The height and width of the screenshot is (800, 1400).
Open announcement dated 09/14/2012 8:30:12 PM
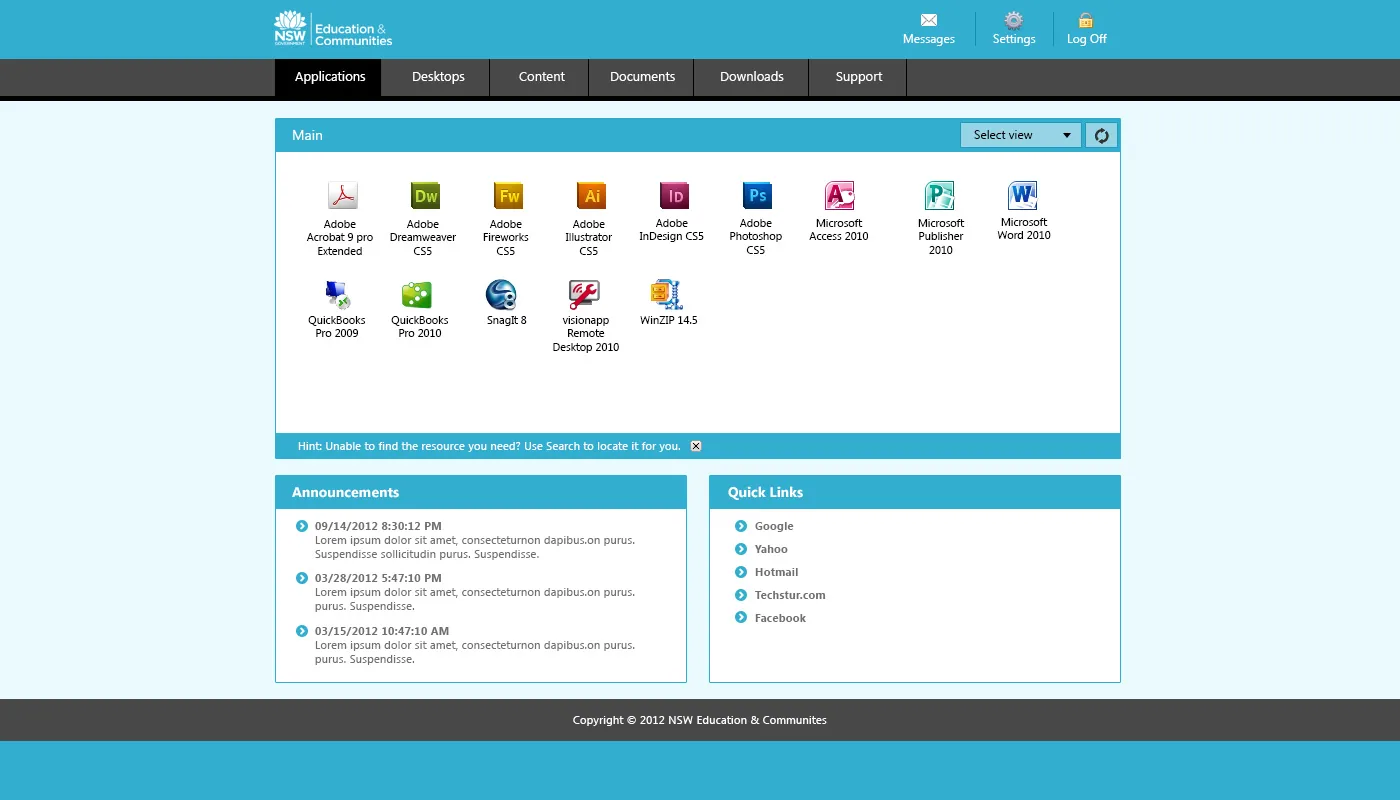[378, 526]
